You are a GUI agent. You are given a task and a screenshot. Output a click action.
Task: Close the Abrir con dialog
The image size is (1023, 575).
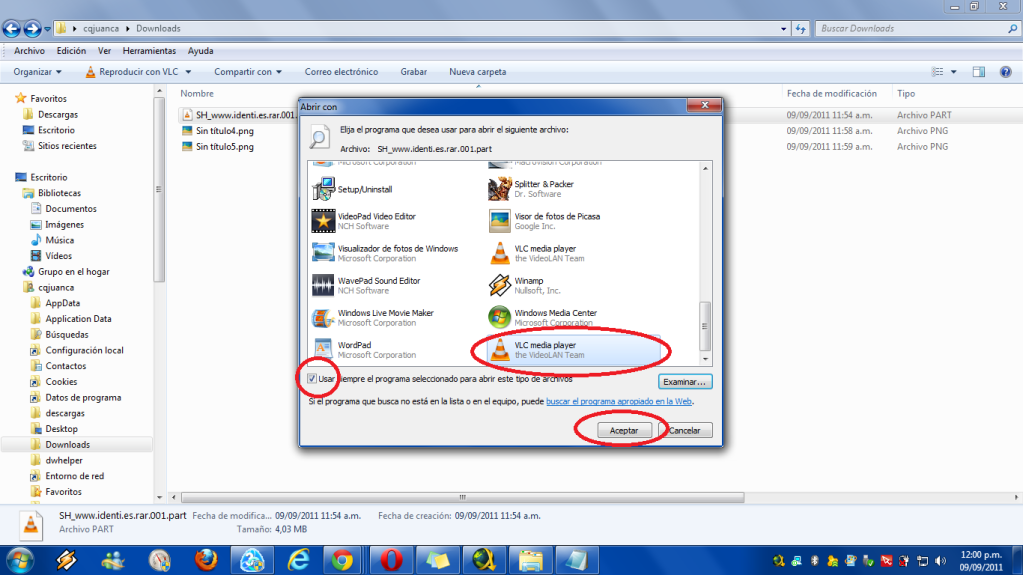(x=705, y=105)
